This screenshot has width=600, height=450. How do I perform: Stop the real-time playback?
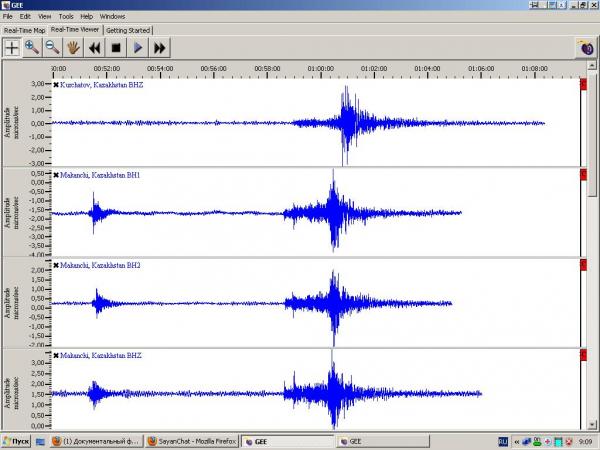[x=116, y=48]
